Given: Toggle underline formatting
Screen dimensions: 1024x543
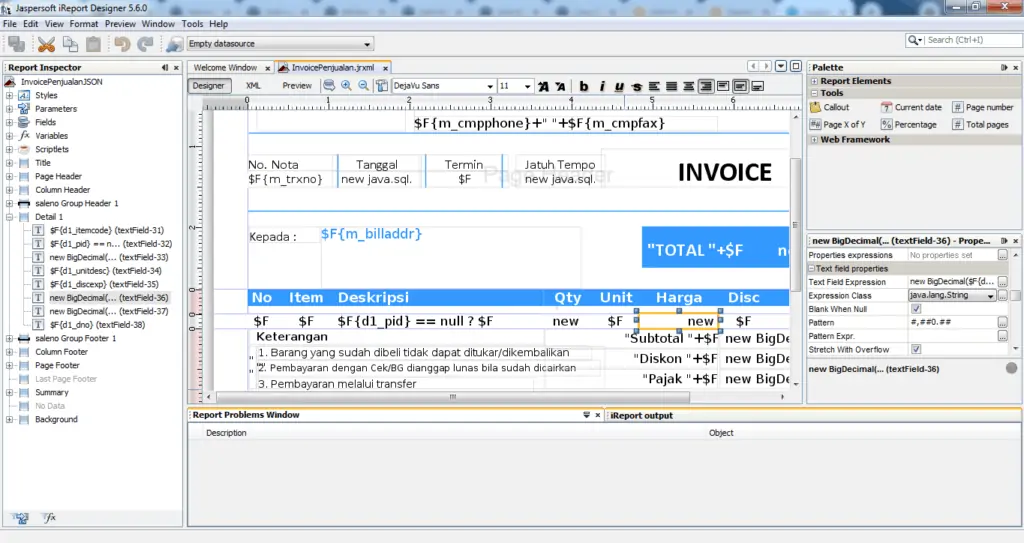Looking at the screenshot, I should [x=619, y=86].
